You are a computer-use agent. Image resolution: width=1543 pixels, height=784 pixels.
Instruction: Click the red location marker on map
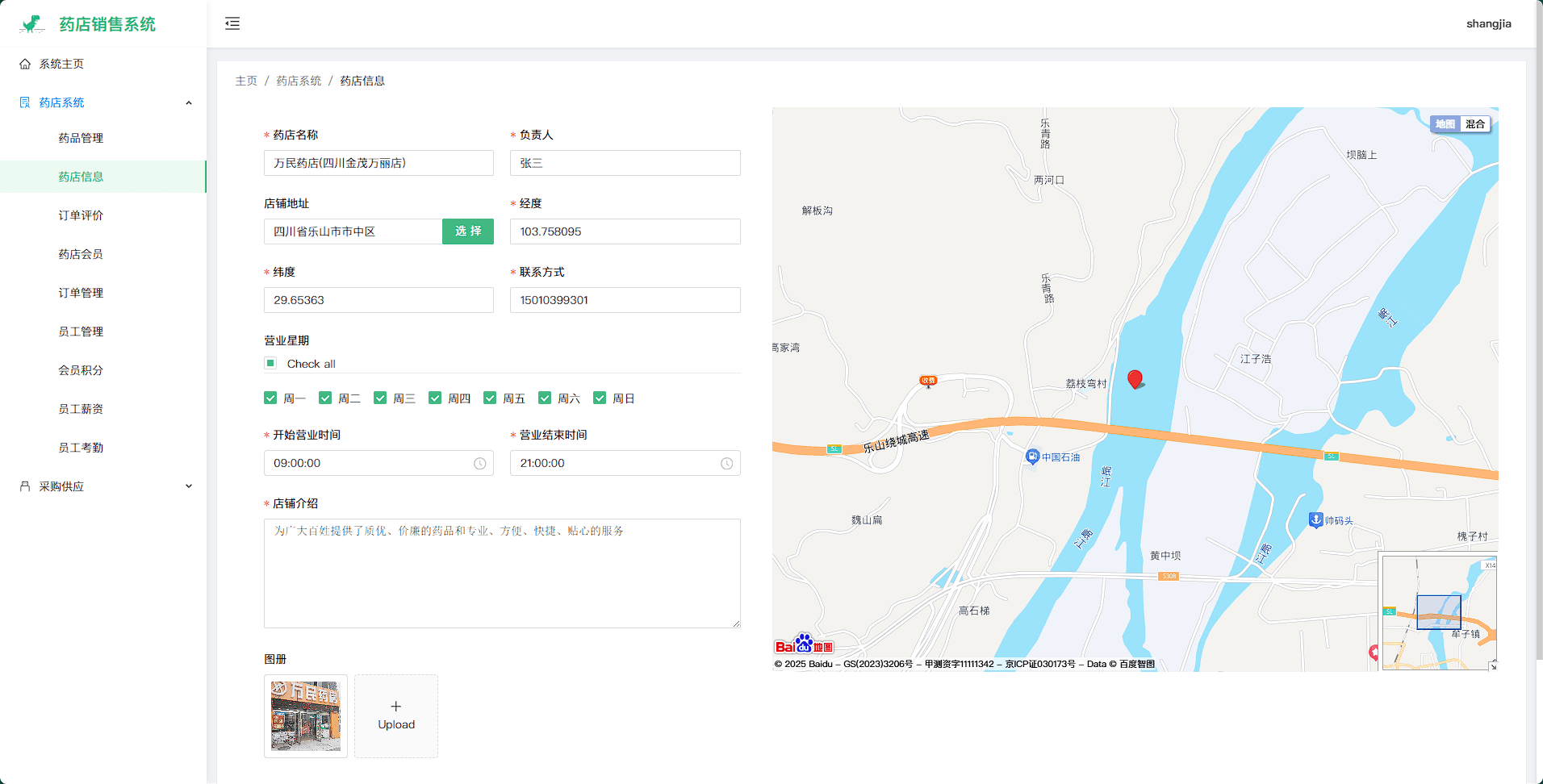pyautogui.click(x=1135, y=378)
